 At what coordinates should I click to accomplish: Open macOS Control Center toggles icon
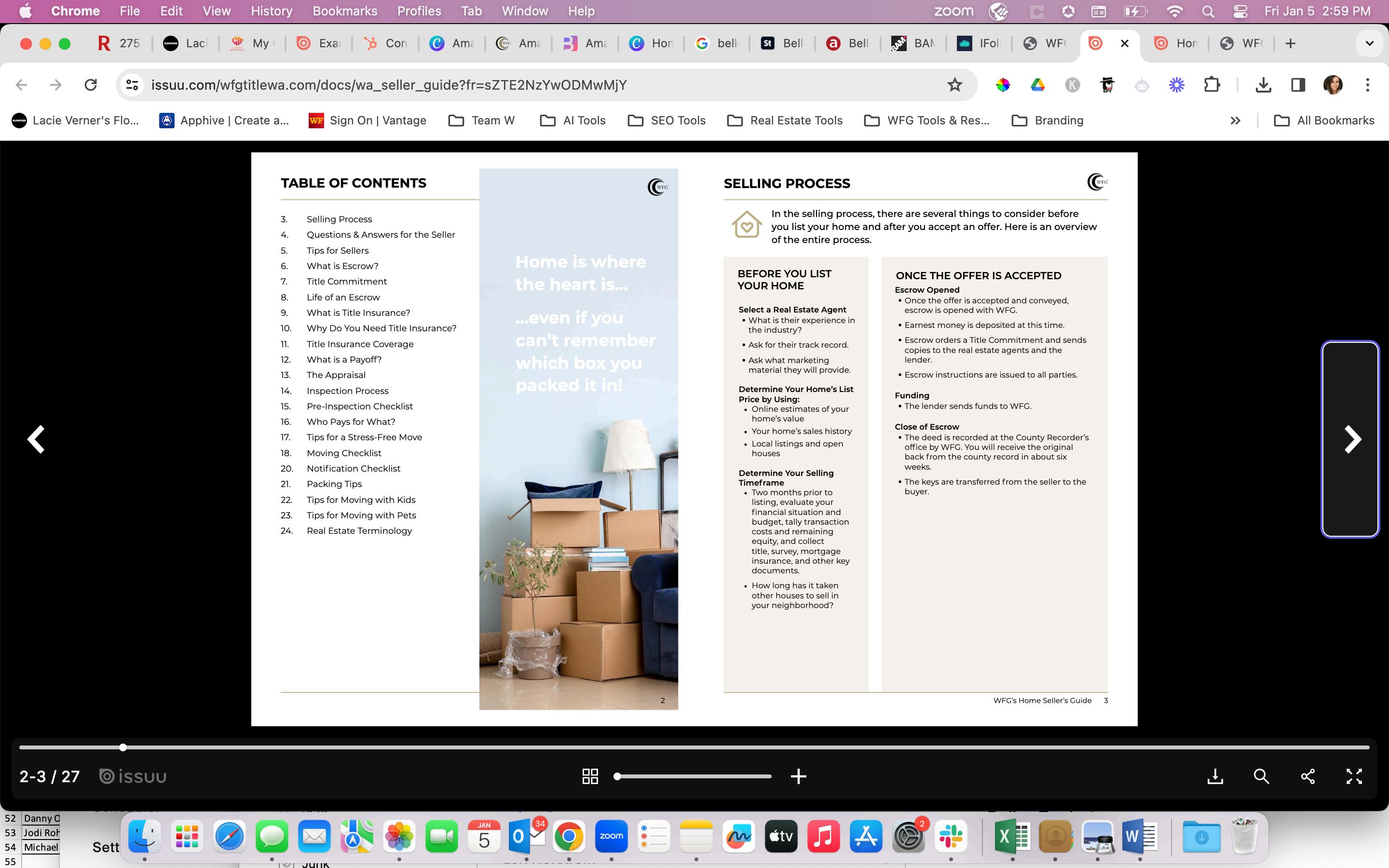(x=1240, y=11)
